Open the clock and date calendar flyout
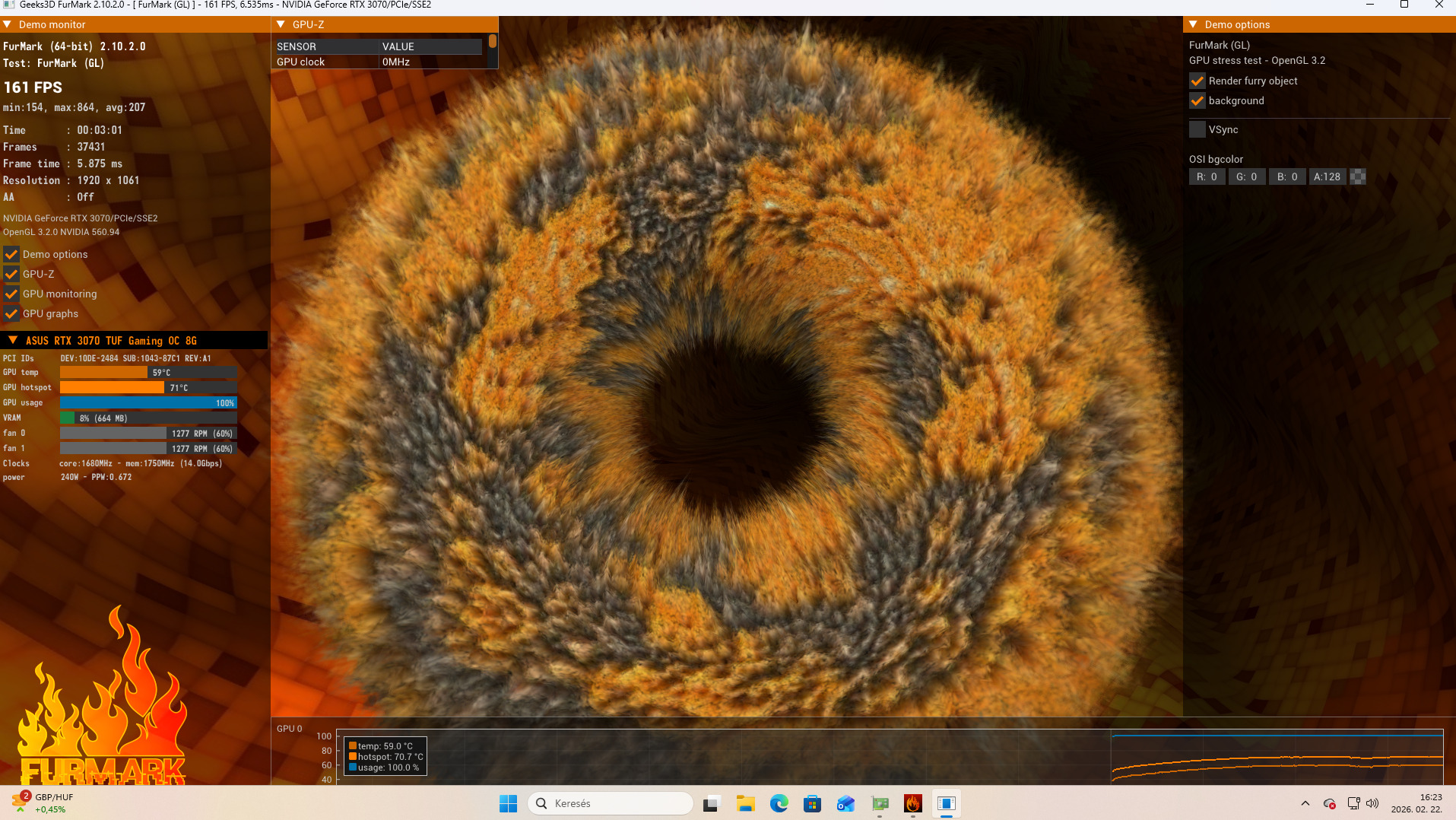Image resolution: width=1456 pixels, height=820 pixels. point(1416,803)
